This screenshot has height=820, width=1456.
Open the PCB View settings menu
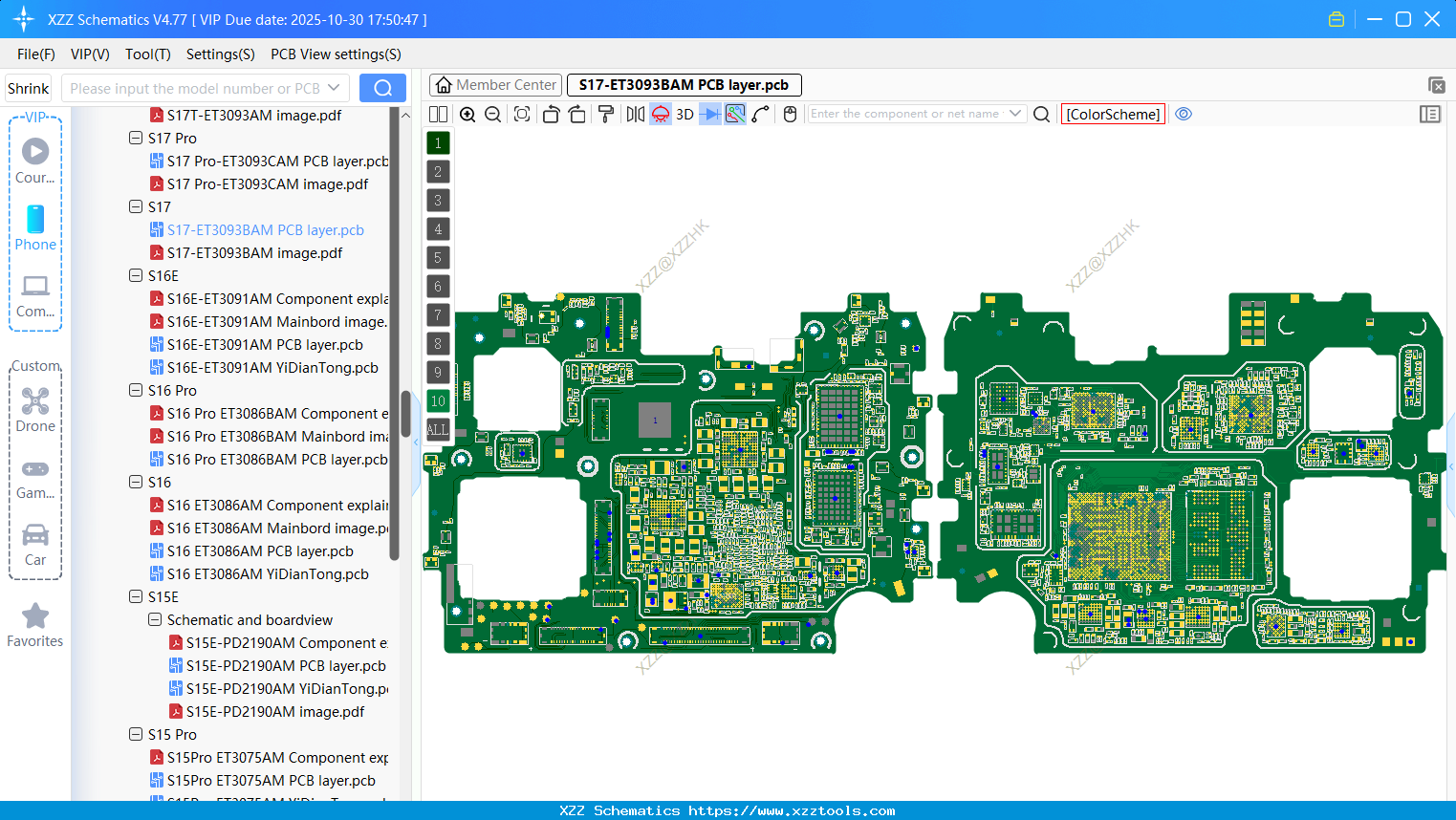click(x=335, y=54)
